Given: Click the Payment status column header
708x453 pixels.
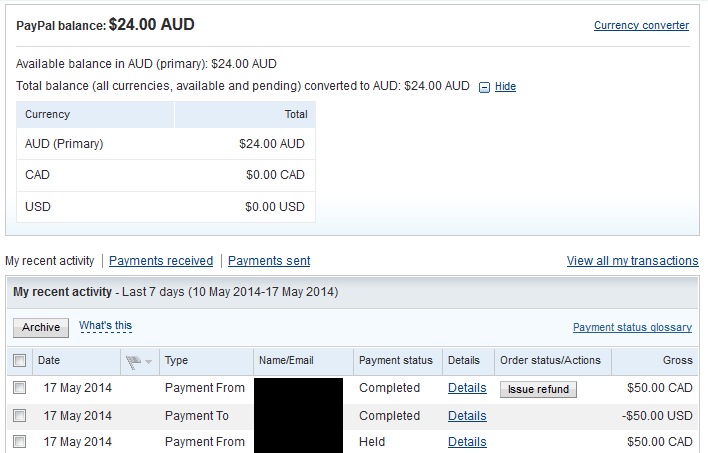Looking at the screenshot, I should coord(396,360).
